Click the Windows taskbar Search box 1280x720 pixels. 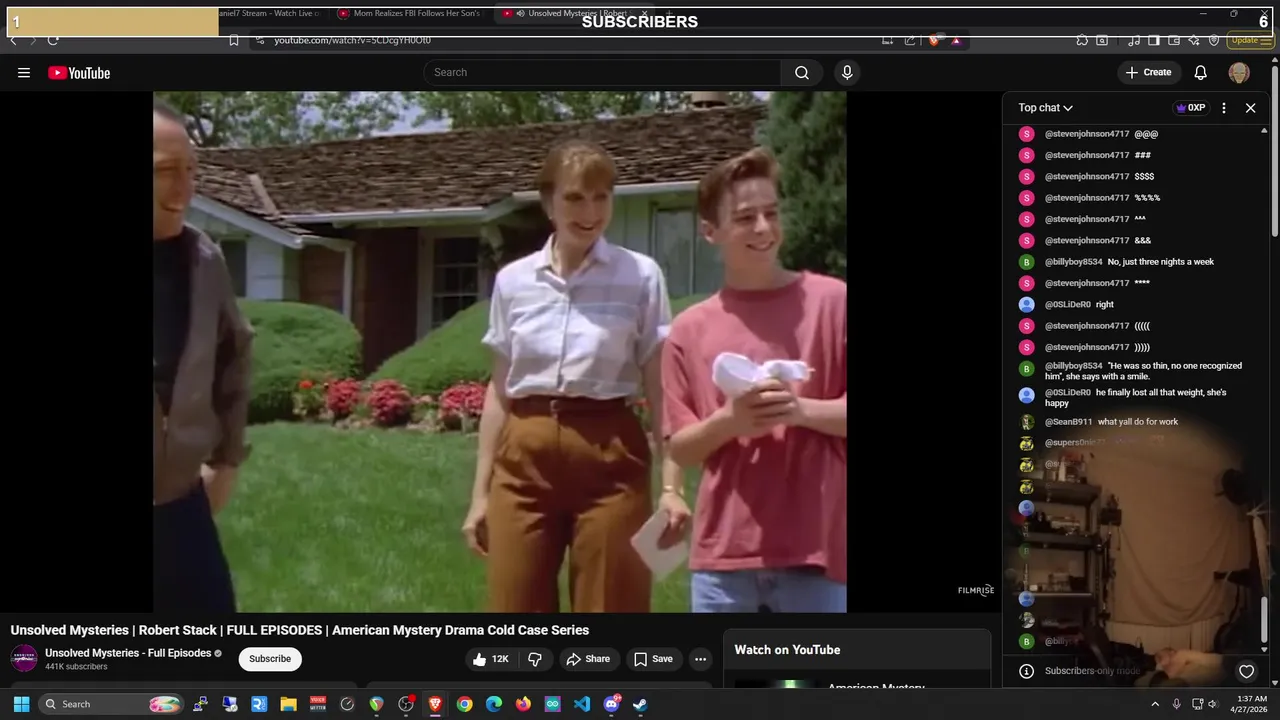[113, 704]
